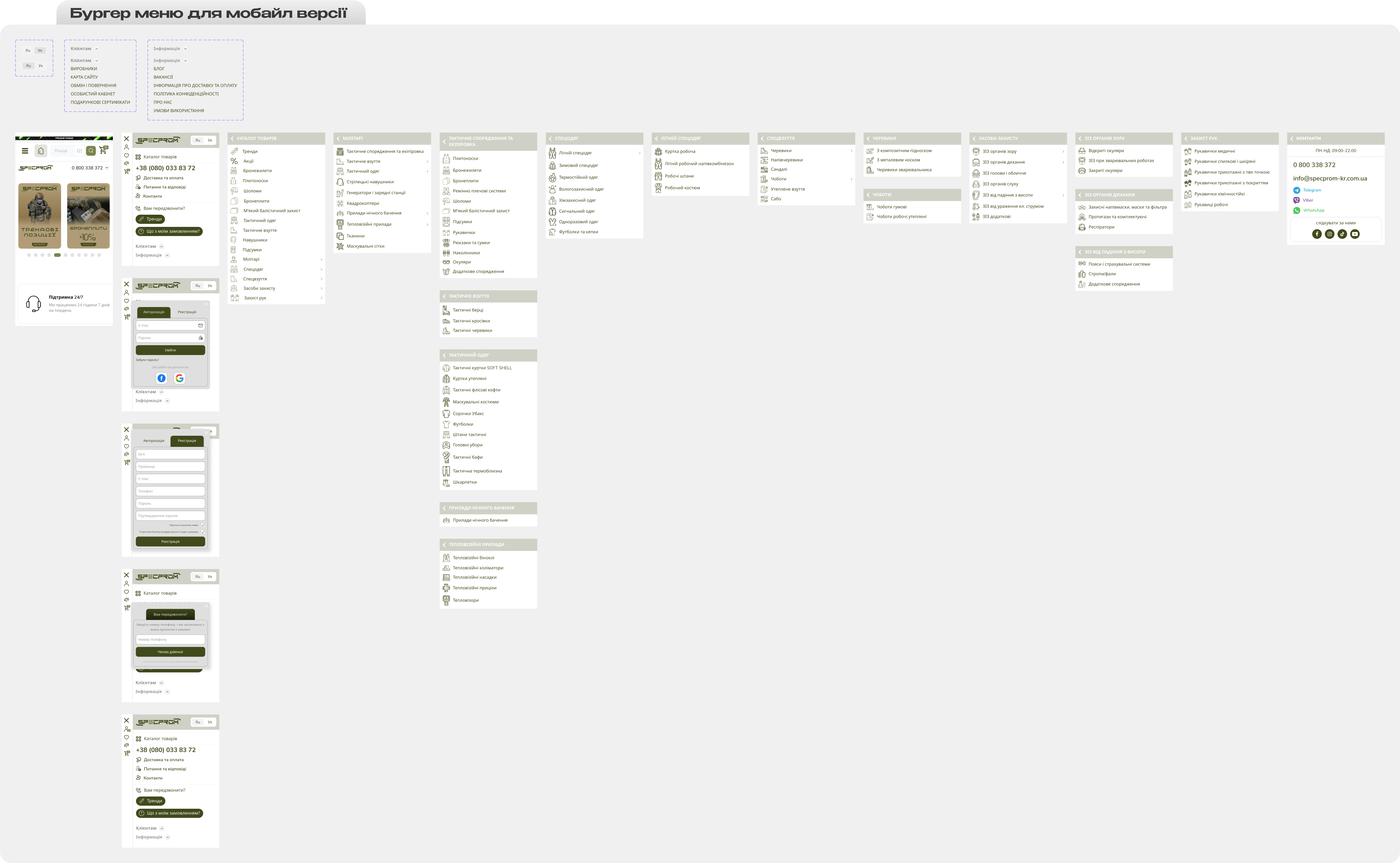This screenshot has height=863, width=1400.
Task: Expand Чоботи row in Спецвзуття list
Action: pyautogui.click(x=851, y=179)
